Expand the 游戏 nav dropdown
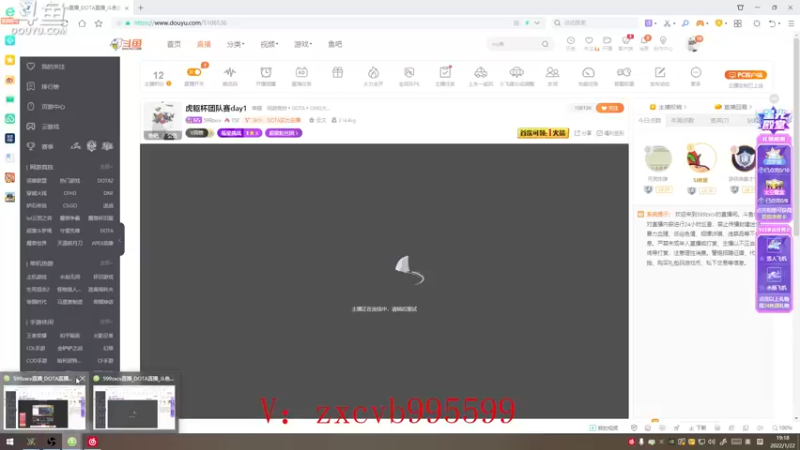800x450 pixels. 303,44
